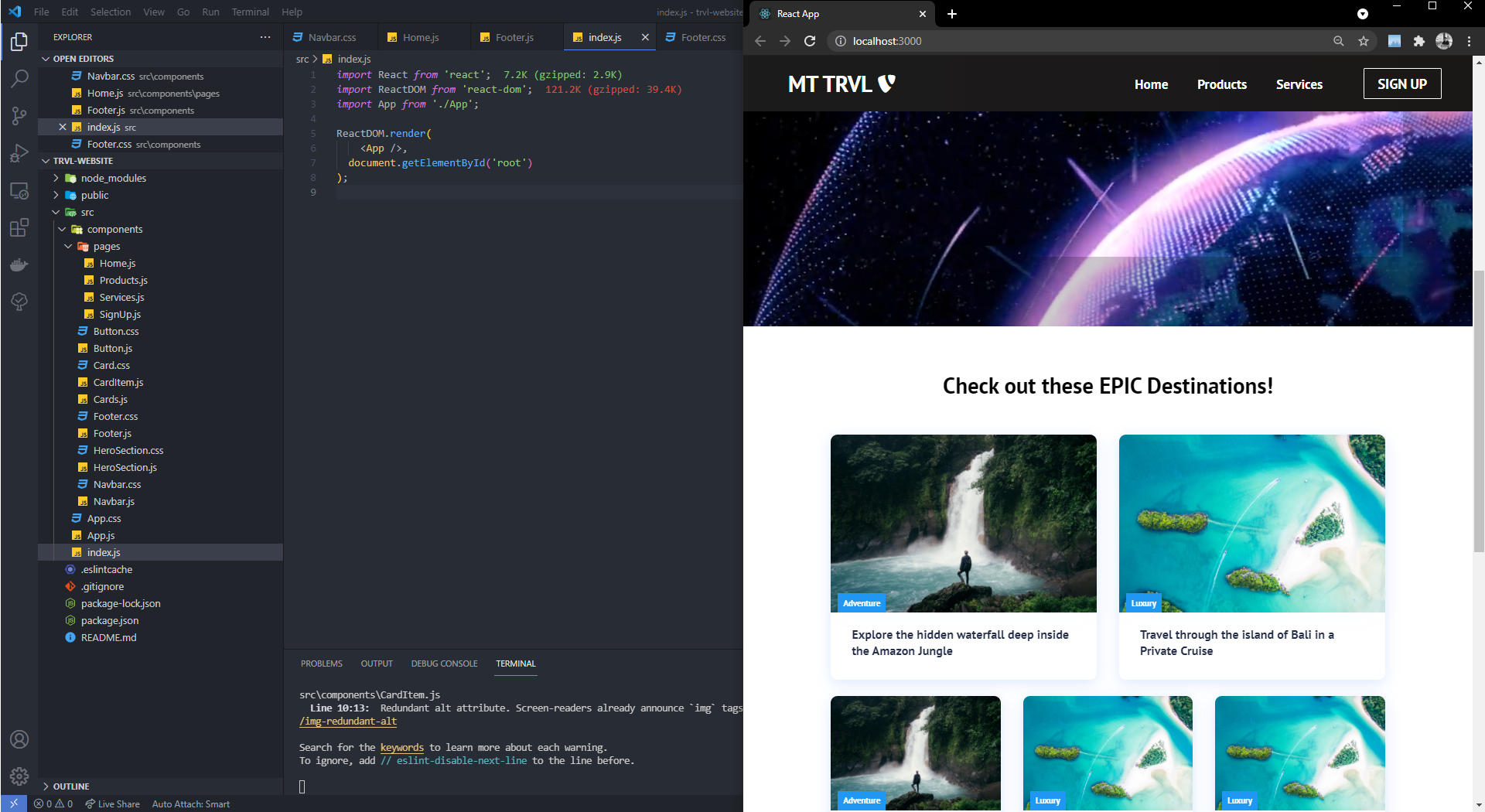This screenshot has height=812, width=1485.
Task: Open the Extensions view
Action: 19,228
